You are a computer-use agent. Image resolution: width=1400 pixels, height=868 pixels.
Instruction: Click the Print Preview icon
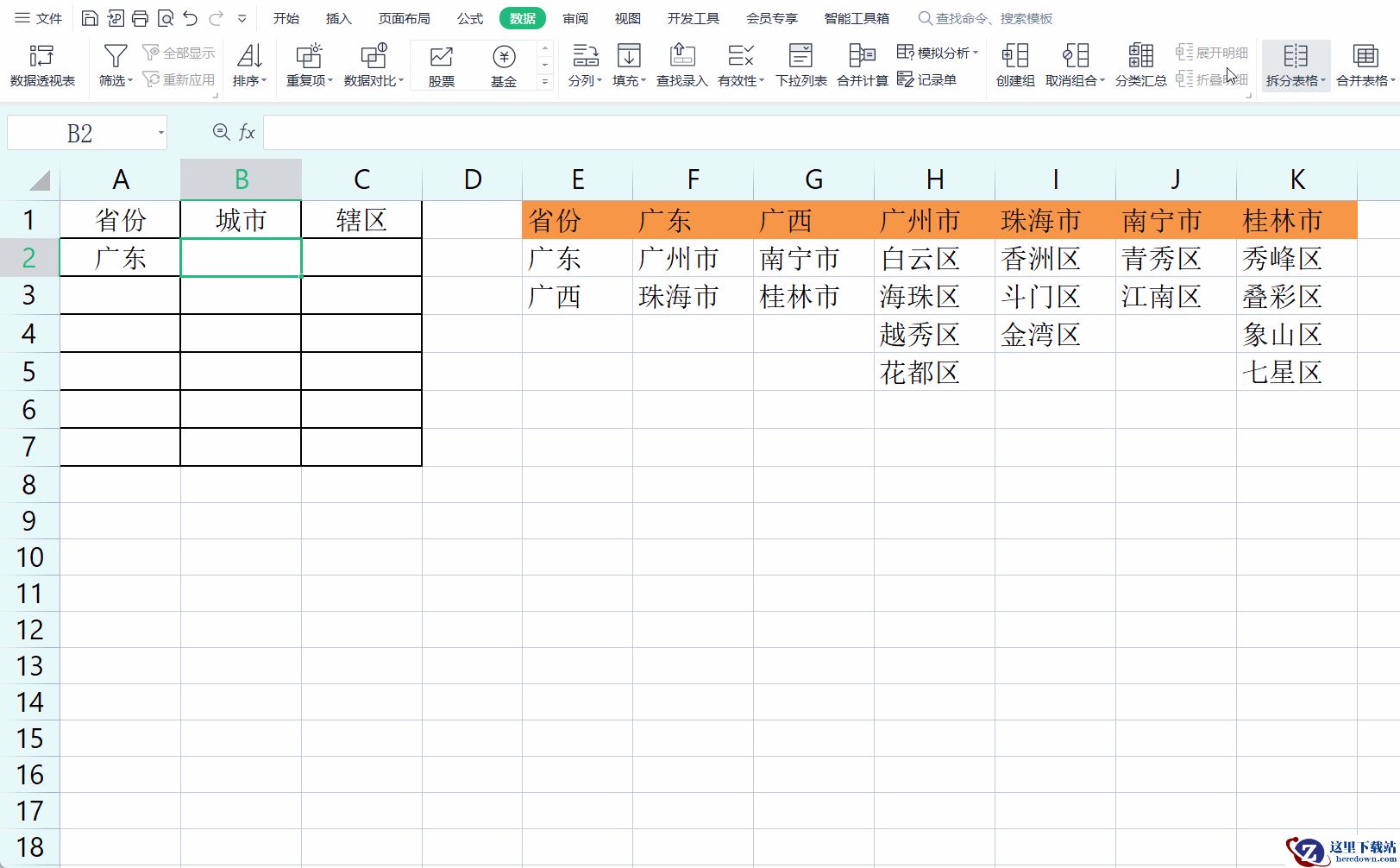pyautogui.click(x=166, y=18)
